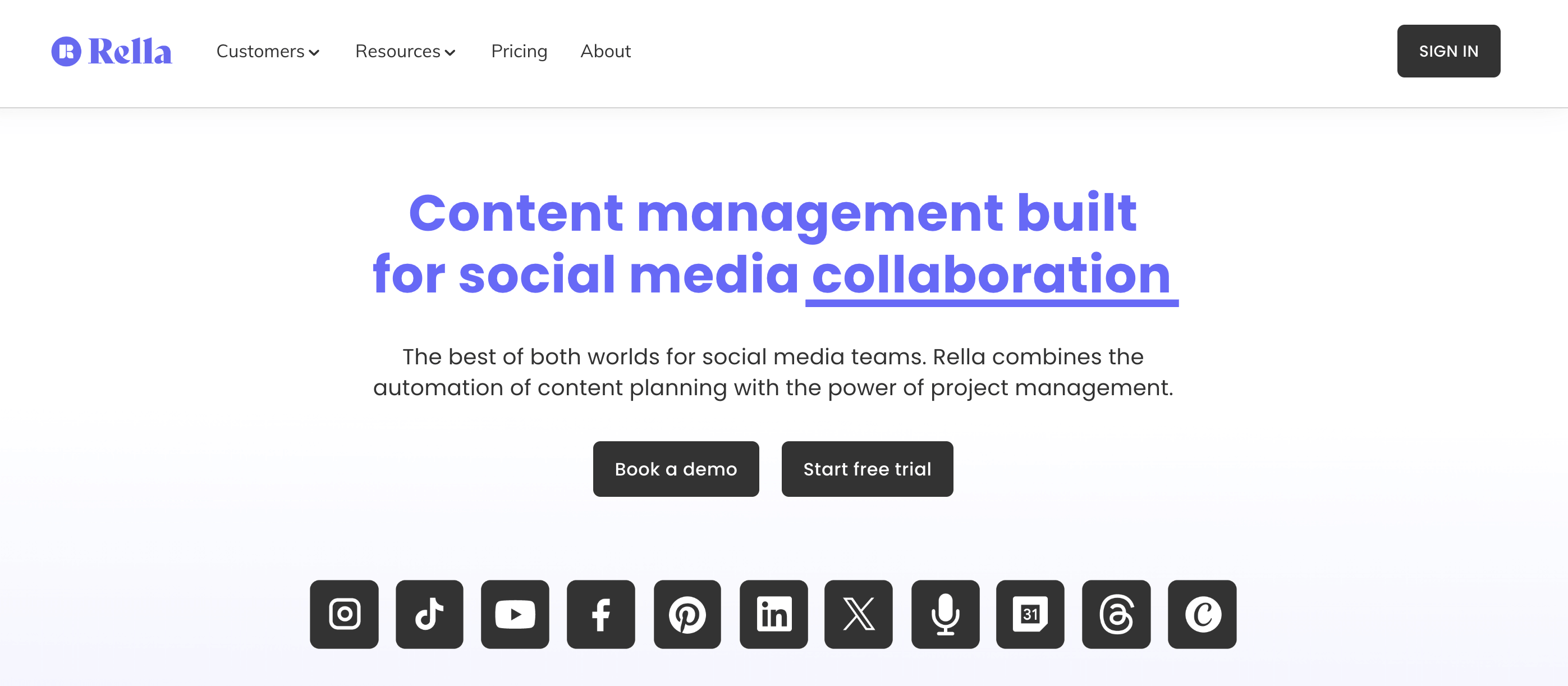Click Start free trial button
The width and height of the screenshot is (1568, 686).
[x=868, y=469]
